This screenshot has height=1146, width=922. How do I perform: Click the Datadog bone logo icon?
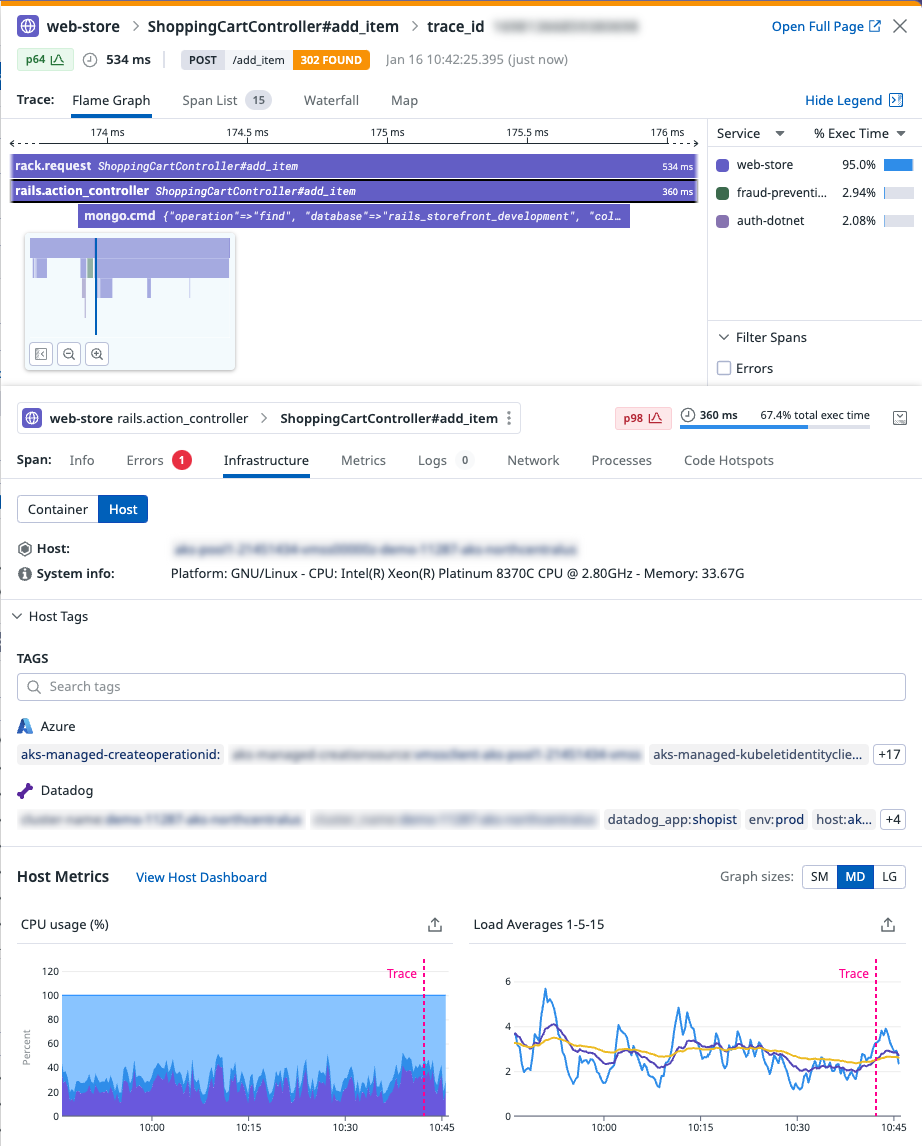point(26,790)
